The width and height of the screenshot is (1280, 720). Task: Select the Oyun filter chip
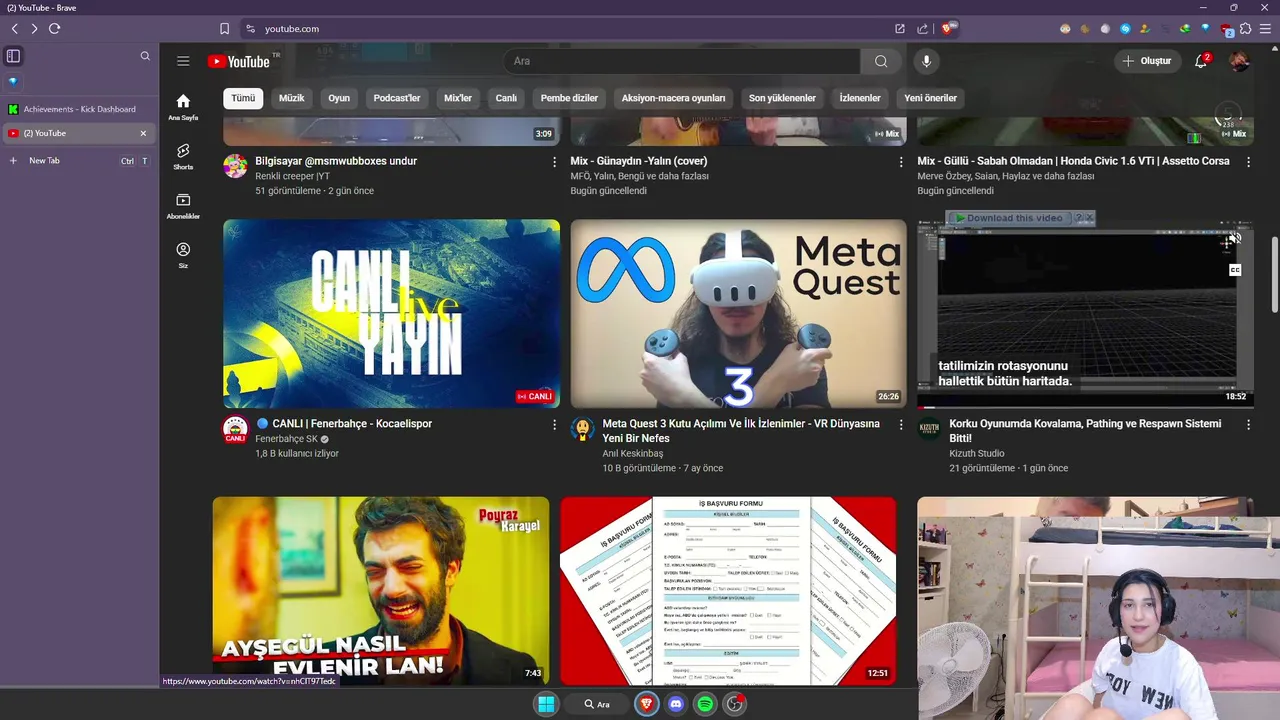click(x=339, y=98)
